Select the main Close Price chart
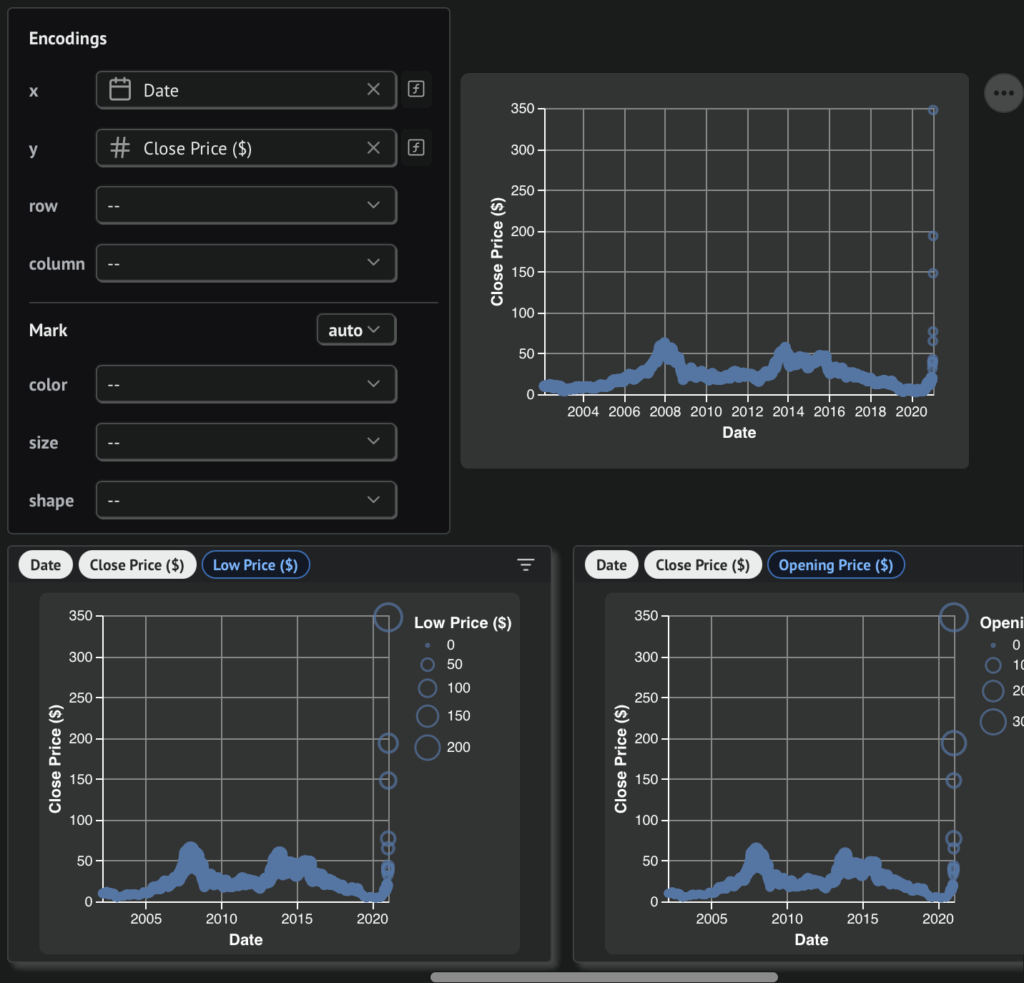 [x=714, y=270]
